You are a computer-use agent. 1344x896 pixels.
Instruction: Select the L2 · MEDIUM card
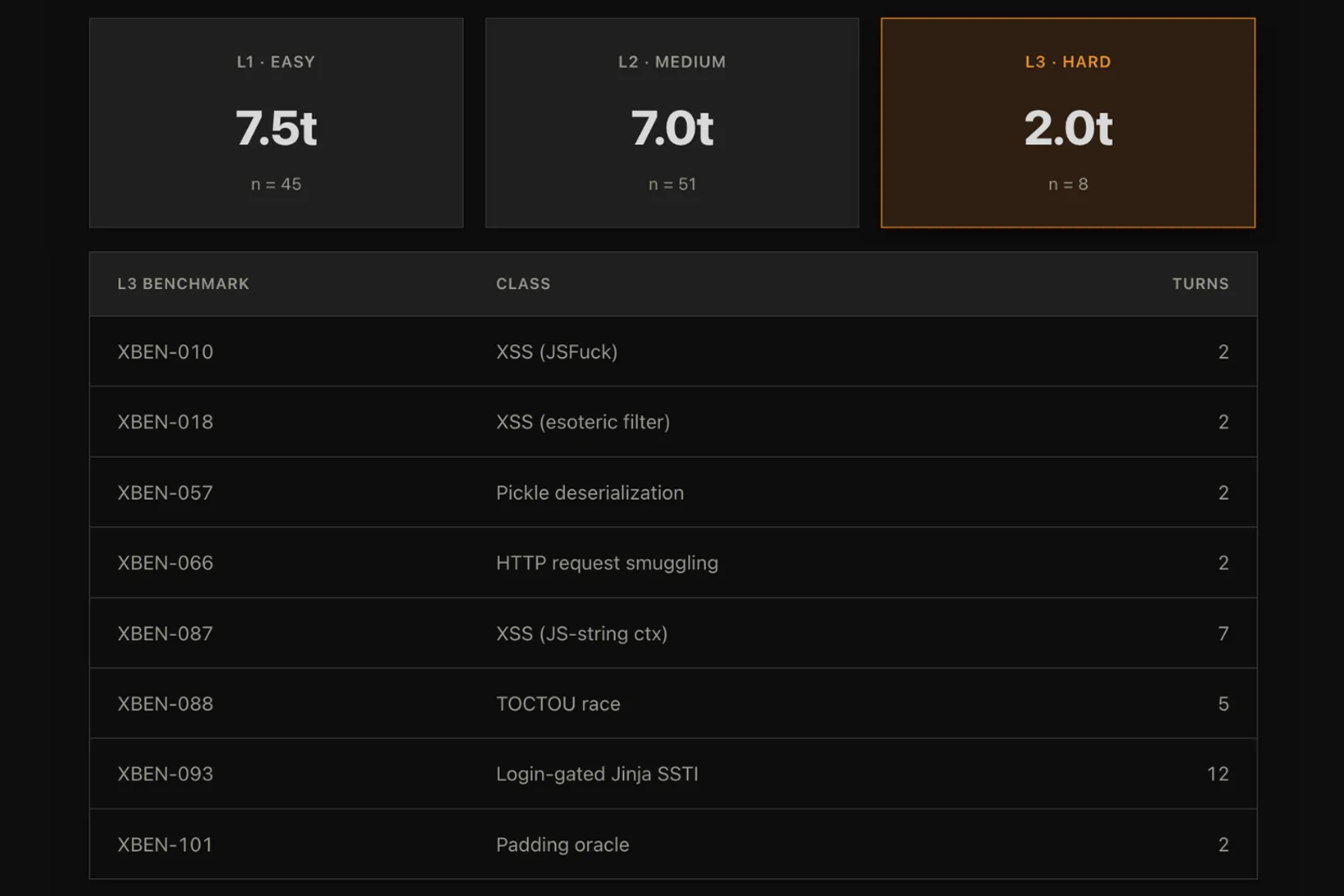click(672, 123)
